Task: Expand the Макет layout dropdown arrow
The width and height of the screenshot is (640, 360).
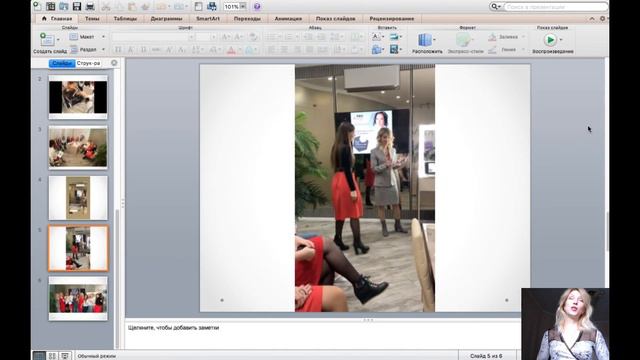Action: (x=103, y=37)
